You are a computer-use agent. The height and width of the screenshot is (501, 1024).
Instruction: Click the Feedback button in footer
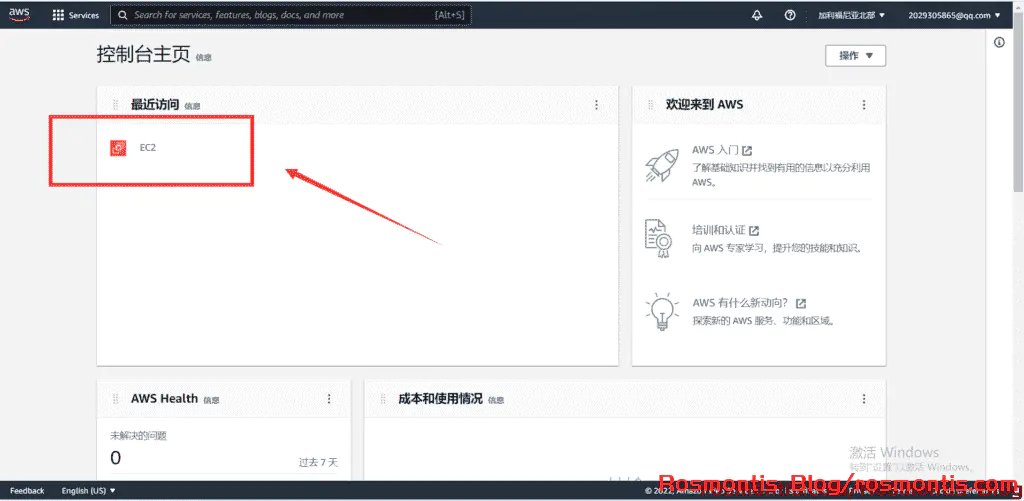[x=27, y=491]
